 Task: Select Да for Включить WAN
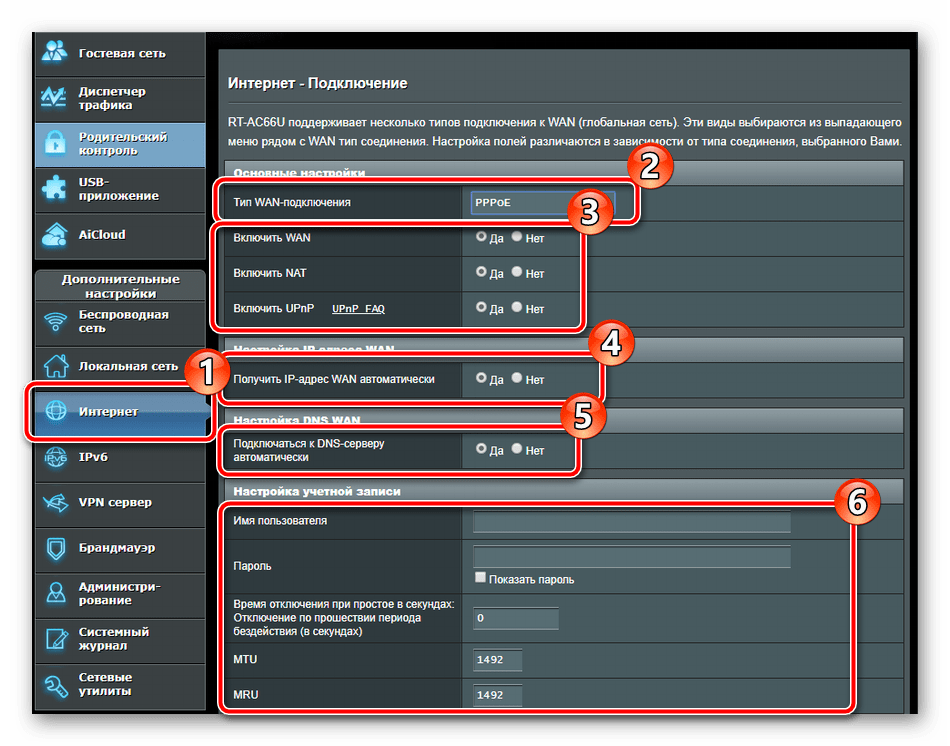[x=481, y=236]
